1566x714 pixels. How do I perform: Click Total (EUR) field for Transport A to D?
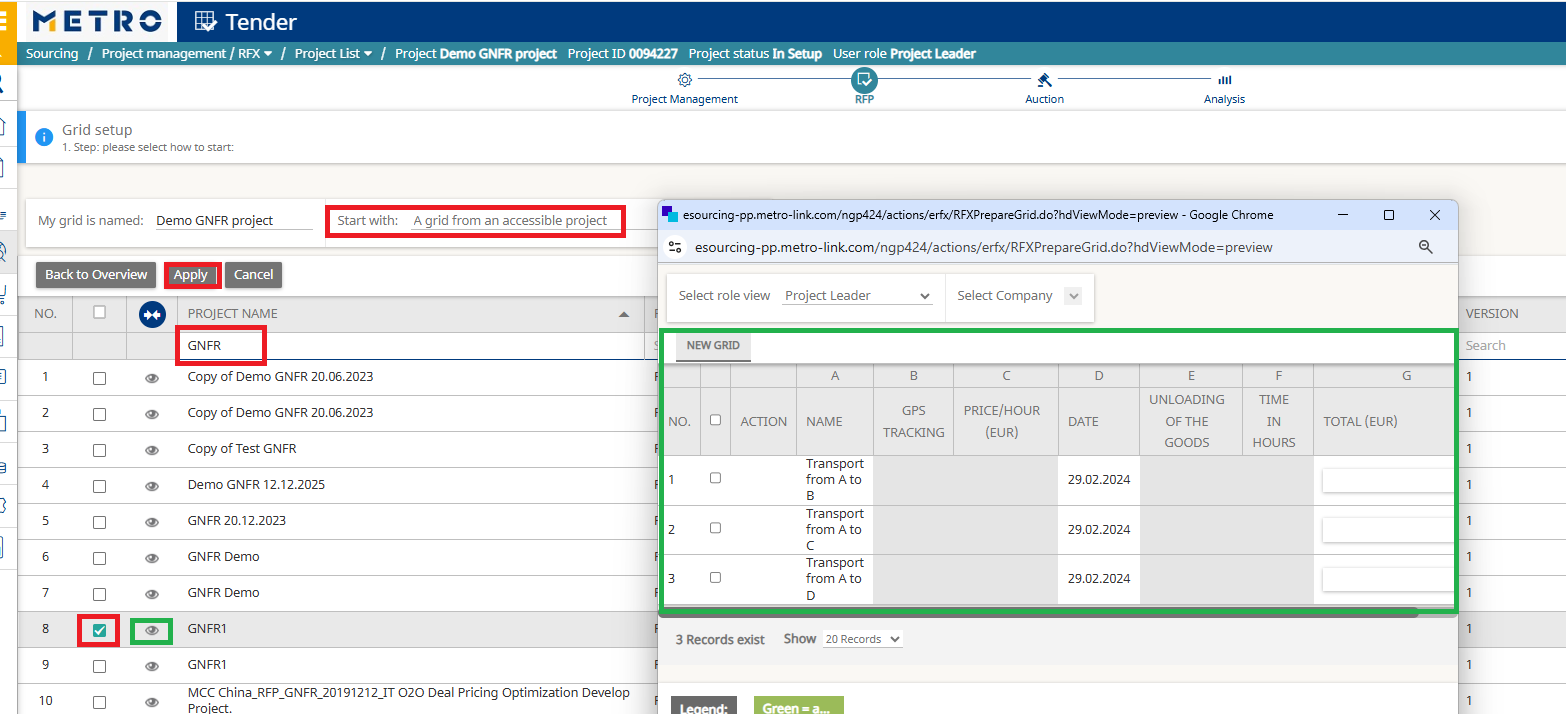click(x=1388, y=580)
